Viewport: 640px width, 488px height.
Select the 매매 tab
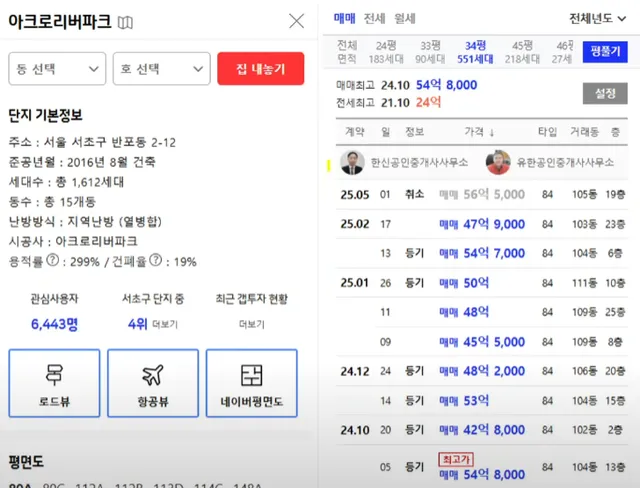click(344, 18)
